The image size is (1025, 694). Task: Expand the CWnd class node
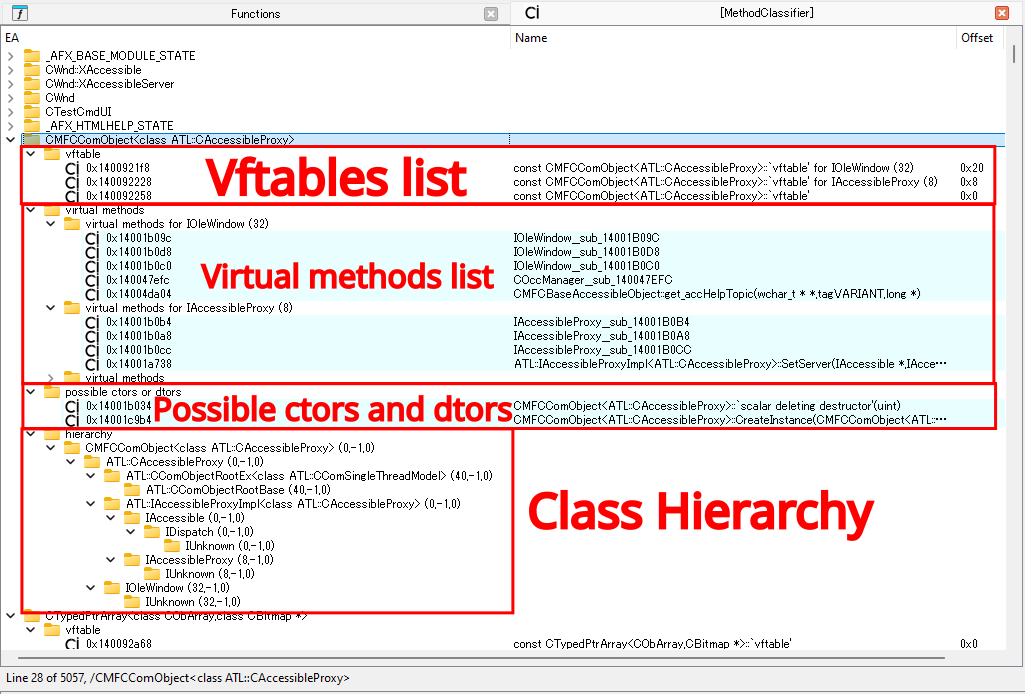click(10, 98)
